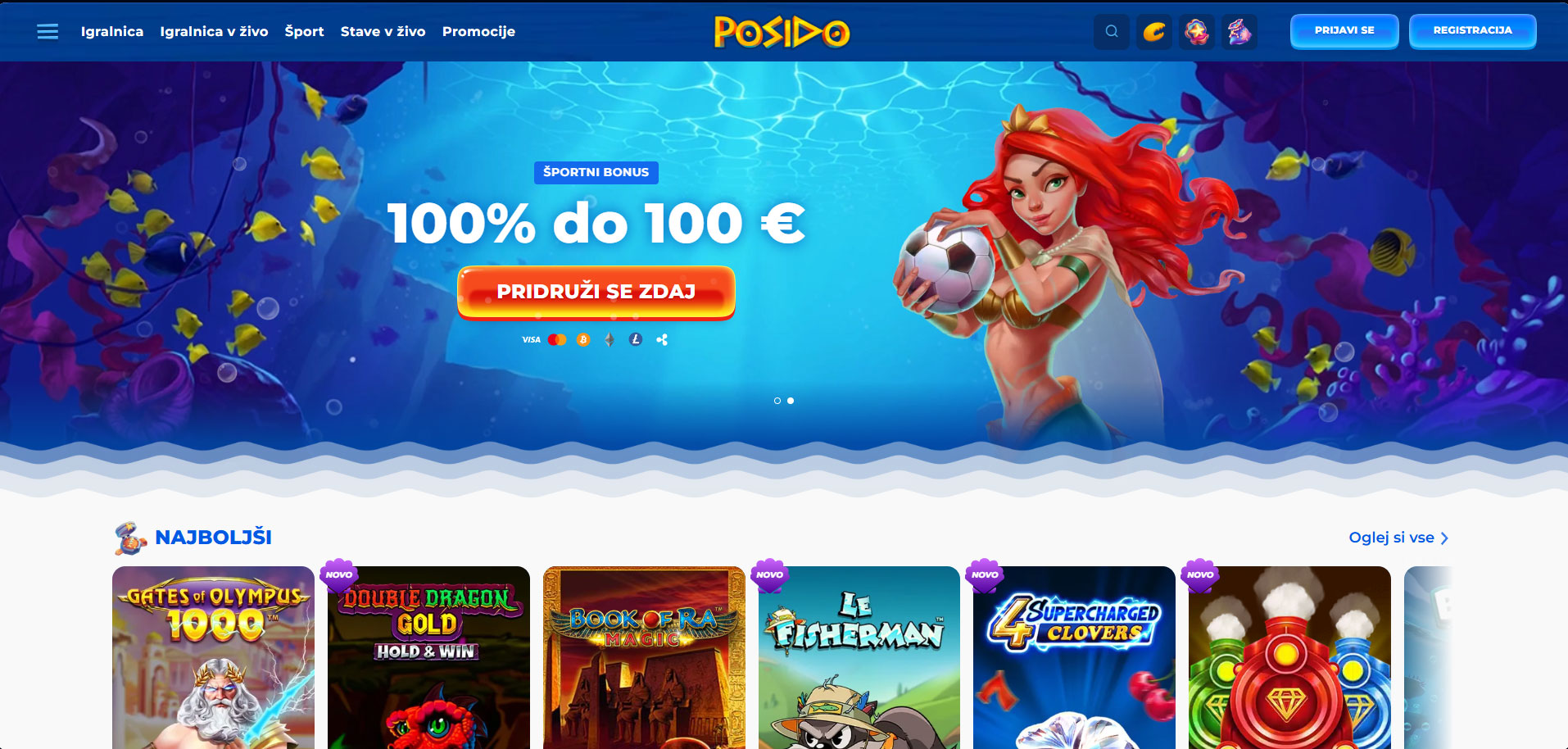Open the hamburger menu icon
This screenshot has width=1568, height=749.
click(x=48, y=31)
